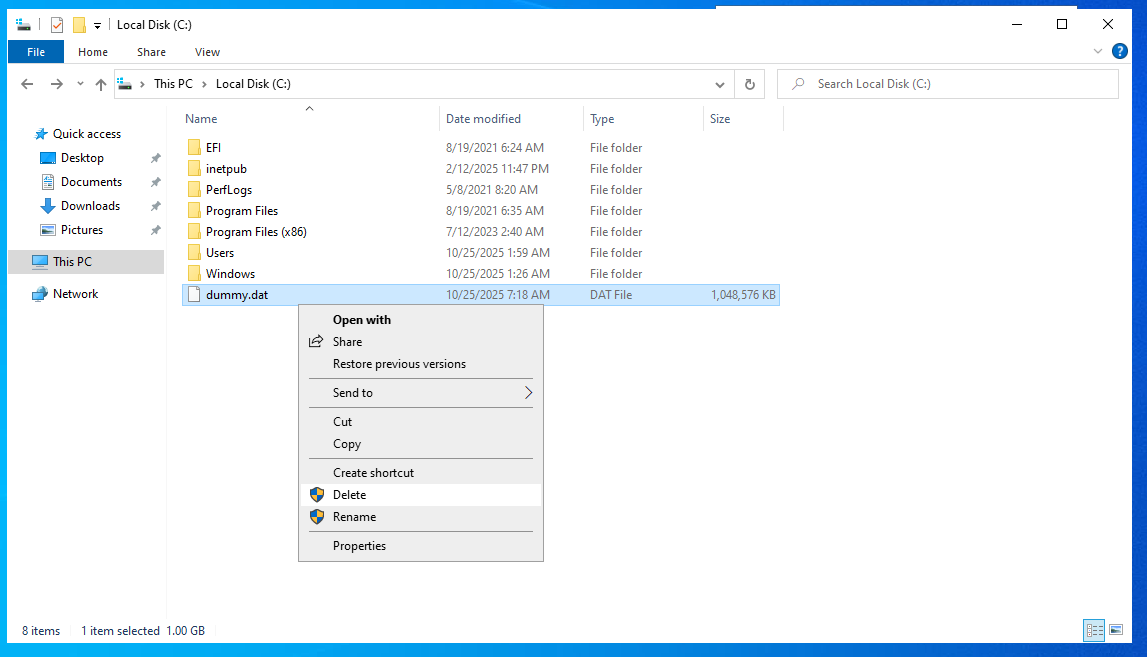The image size is (1147, 657).
Task: Switch to Large icons view in status bar
Action: 1116,630
